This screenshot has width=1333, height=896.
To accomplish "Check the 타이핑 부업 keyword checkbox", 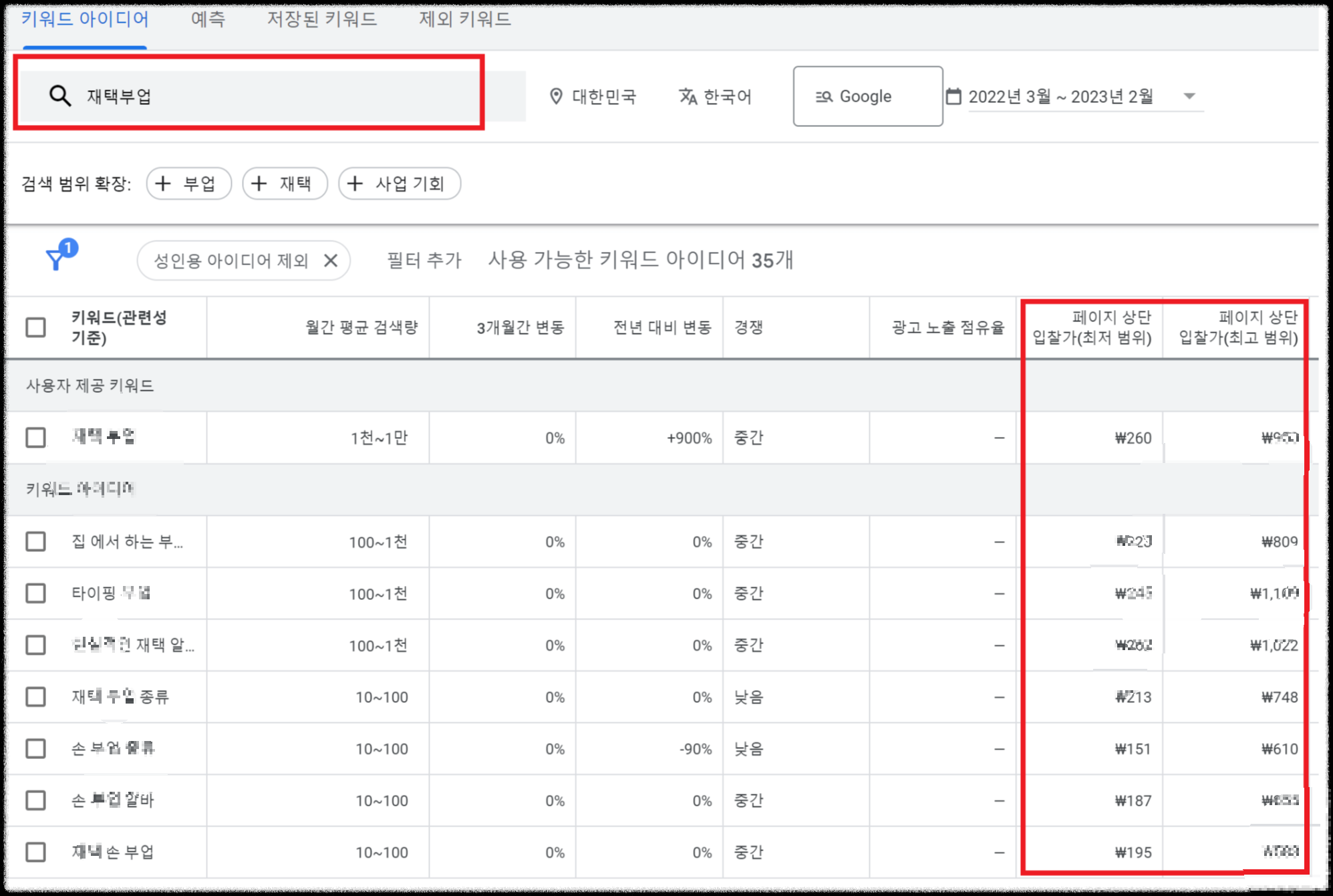I will 35,593.
